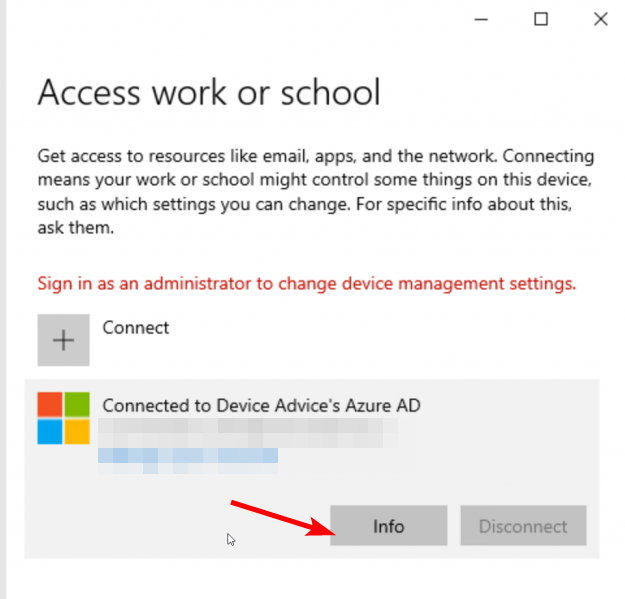Click the Connect label
This screenshot has height=599, width=625.
click(136, 328)
